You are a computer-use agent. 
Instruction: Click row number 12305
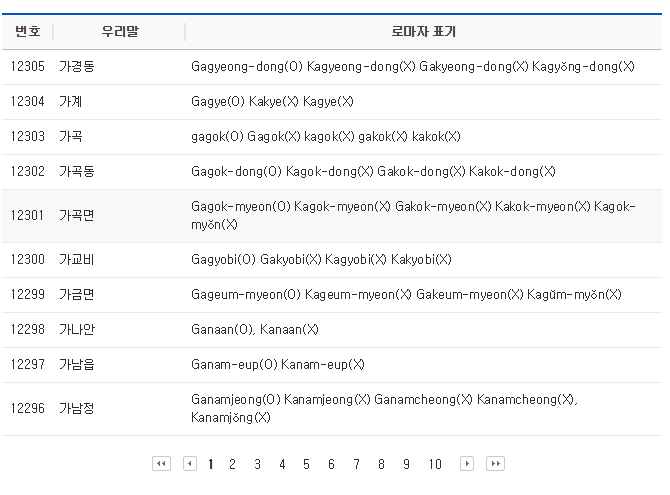click(27, 67)
